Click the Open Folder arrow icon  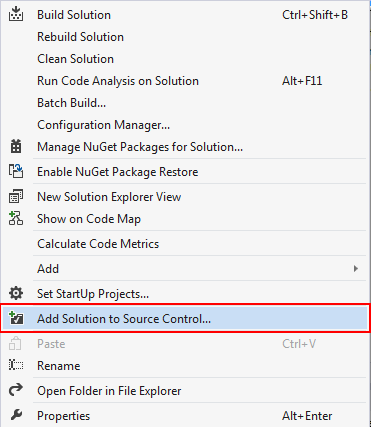click(16, 390)
